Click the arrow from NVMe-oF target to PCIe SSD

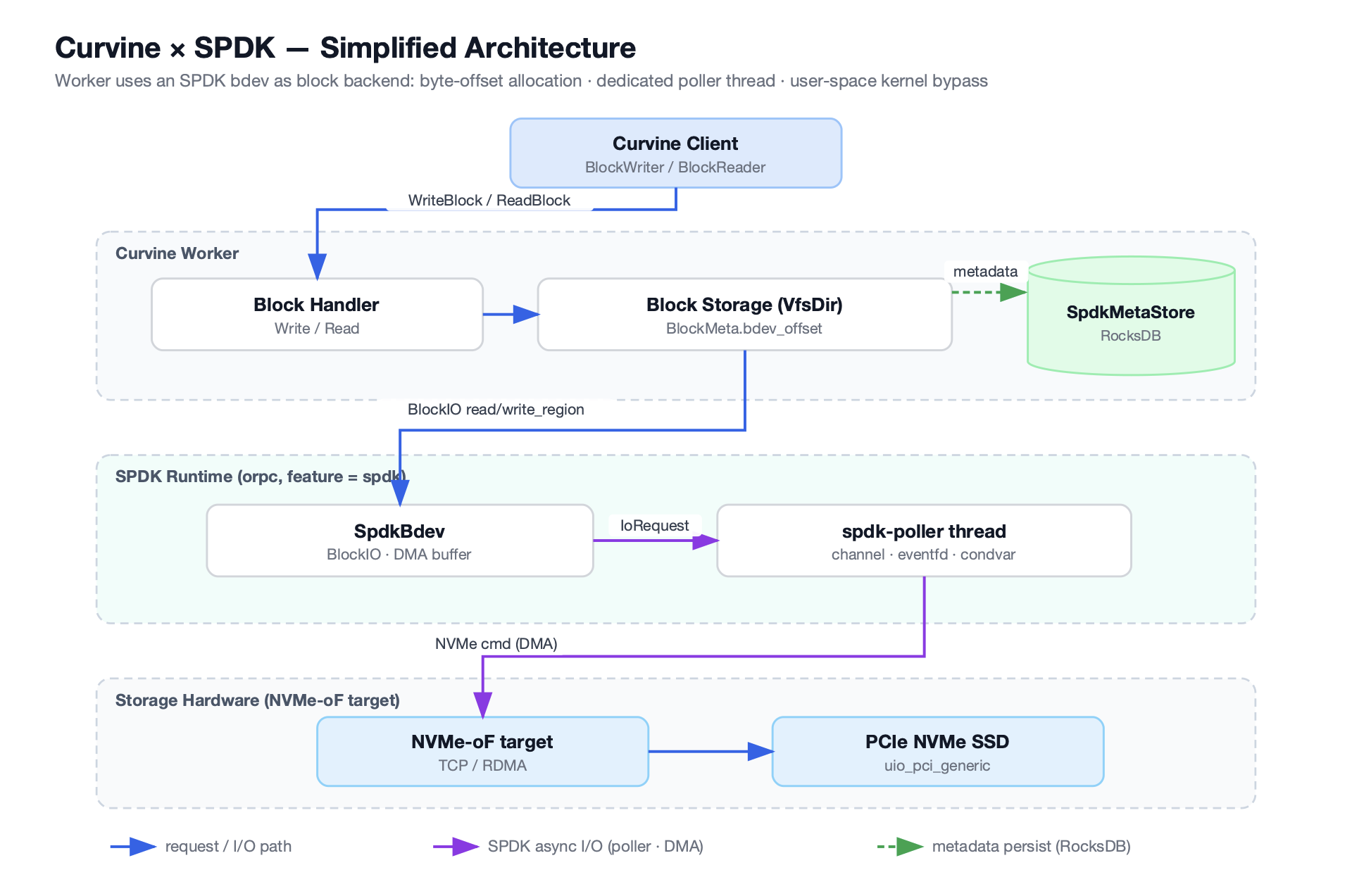[x=711, y=752]
